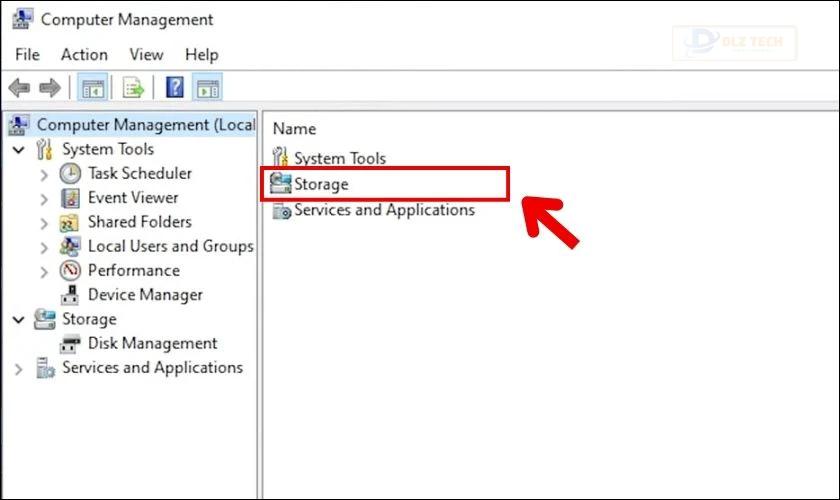
Task: Click the Name column header
Action: click(x=294, y=129)
